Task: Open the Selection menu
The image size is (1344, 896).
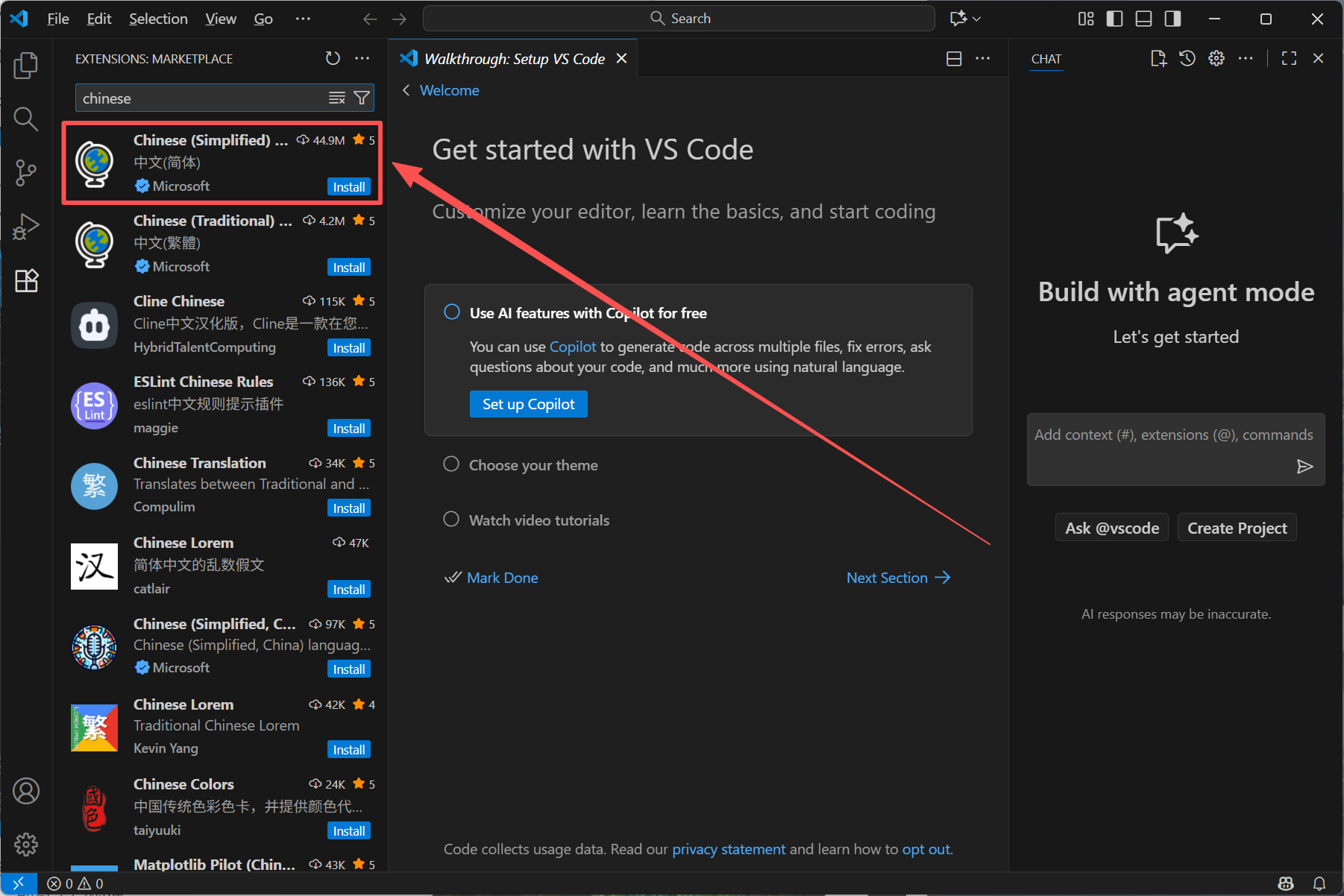Action: point(158,19)
